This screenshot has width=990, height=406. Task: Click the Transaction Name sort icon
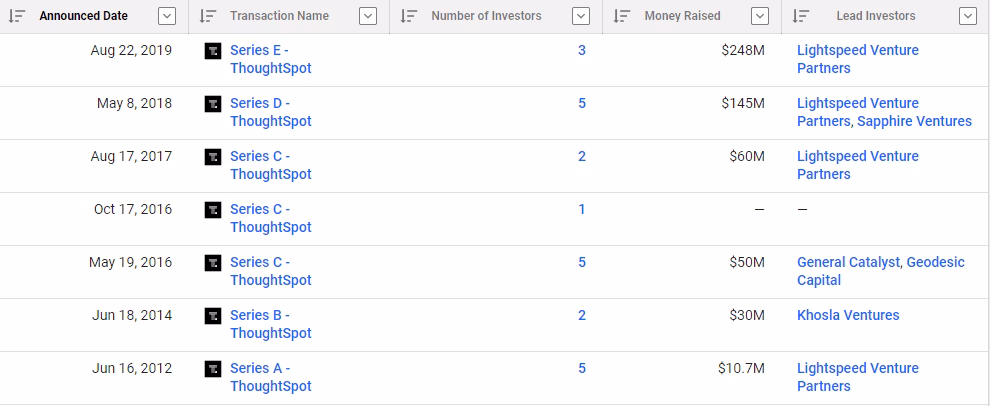click(x=208, y=16)
